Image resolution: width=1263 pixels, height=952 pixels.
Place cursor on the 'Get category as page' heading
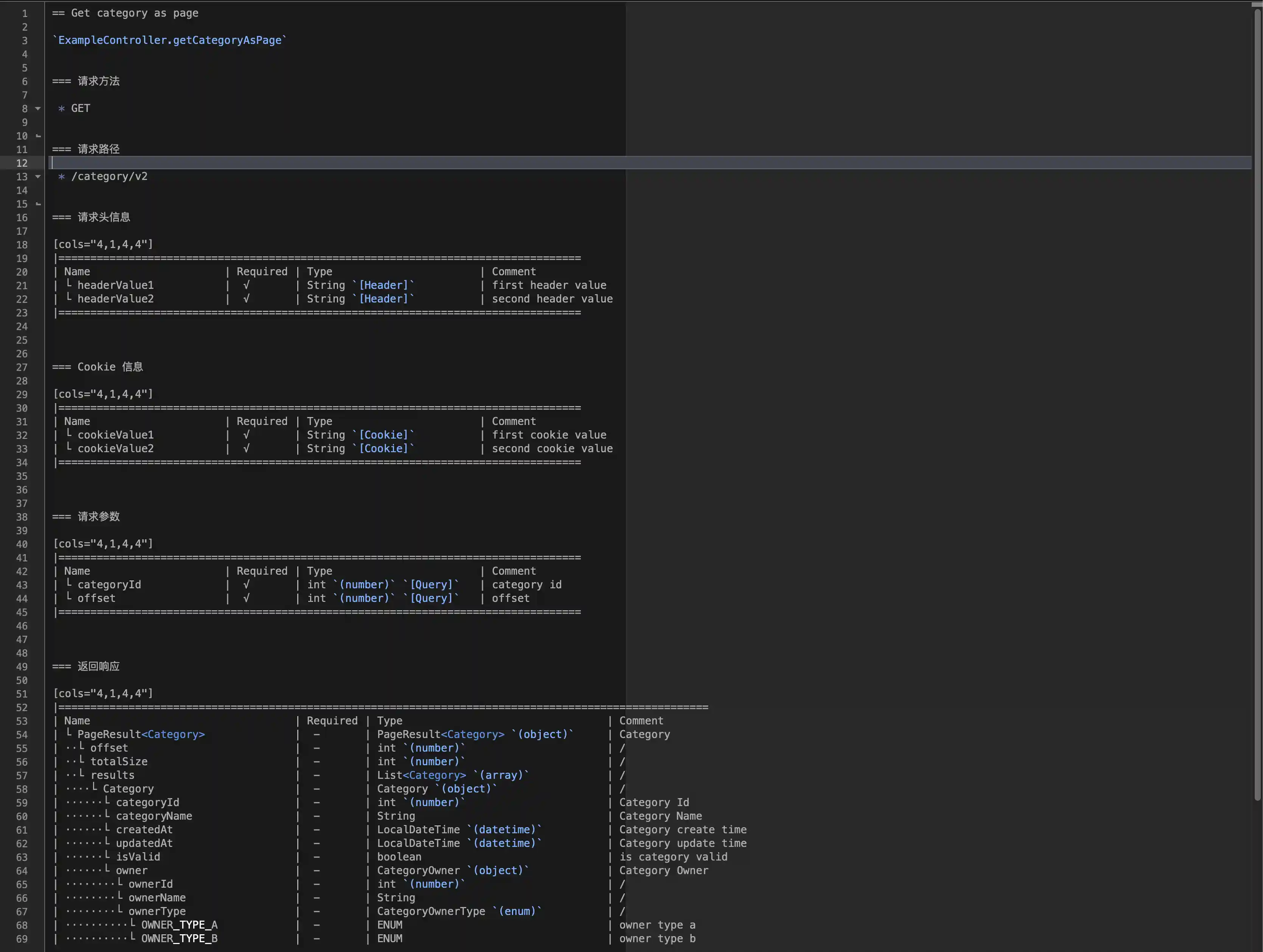tap(133, 13)
